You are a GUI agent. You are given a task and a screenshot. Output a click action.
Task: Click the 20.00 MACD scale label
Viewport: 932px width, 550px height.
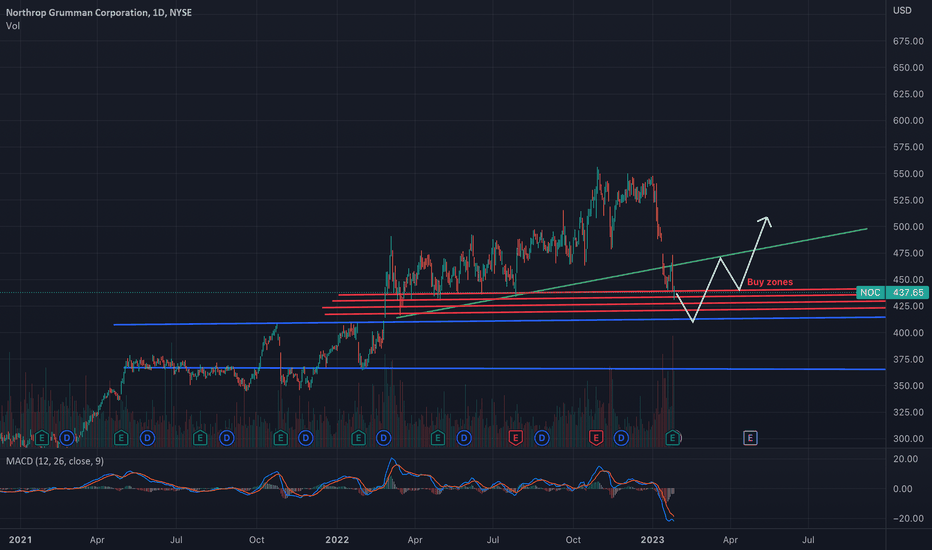click(x=903, y=459)
